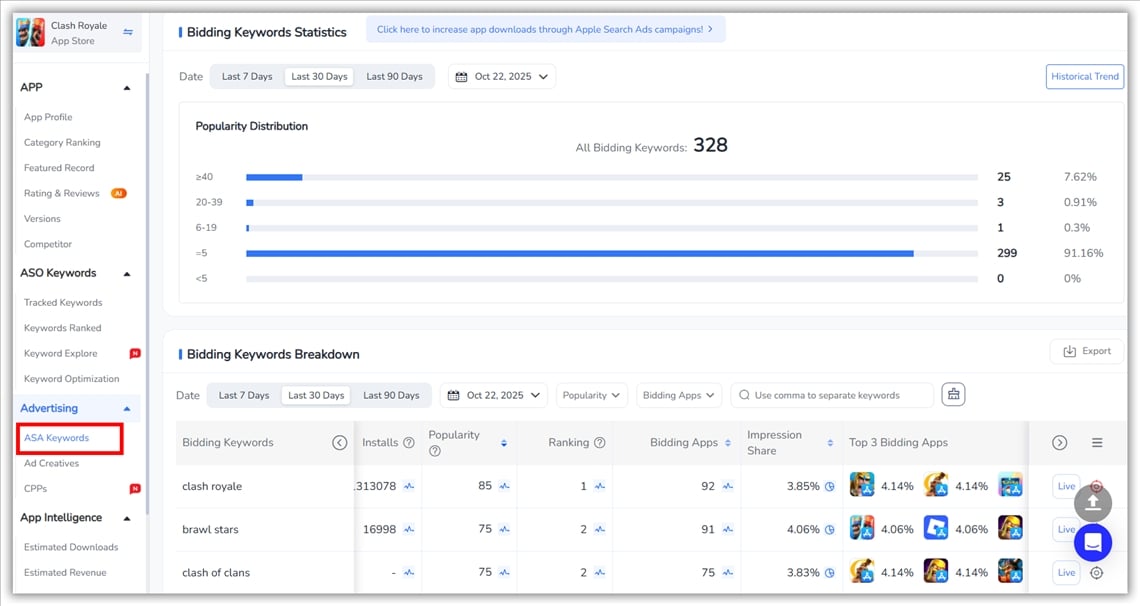Go to Ad Creatives in sidebar
The image size is (1140, 606).
[x=52, y=463]
